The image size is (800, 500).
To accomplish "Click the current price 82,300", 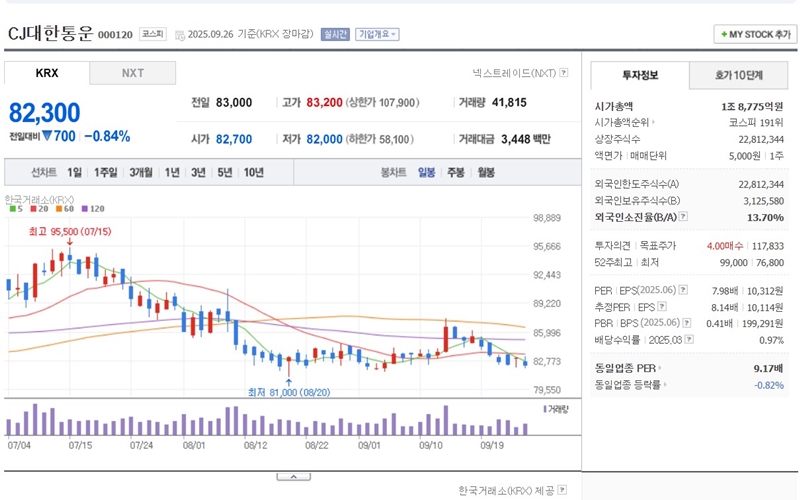I will click(44, 113).
